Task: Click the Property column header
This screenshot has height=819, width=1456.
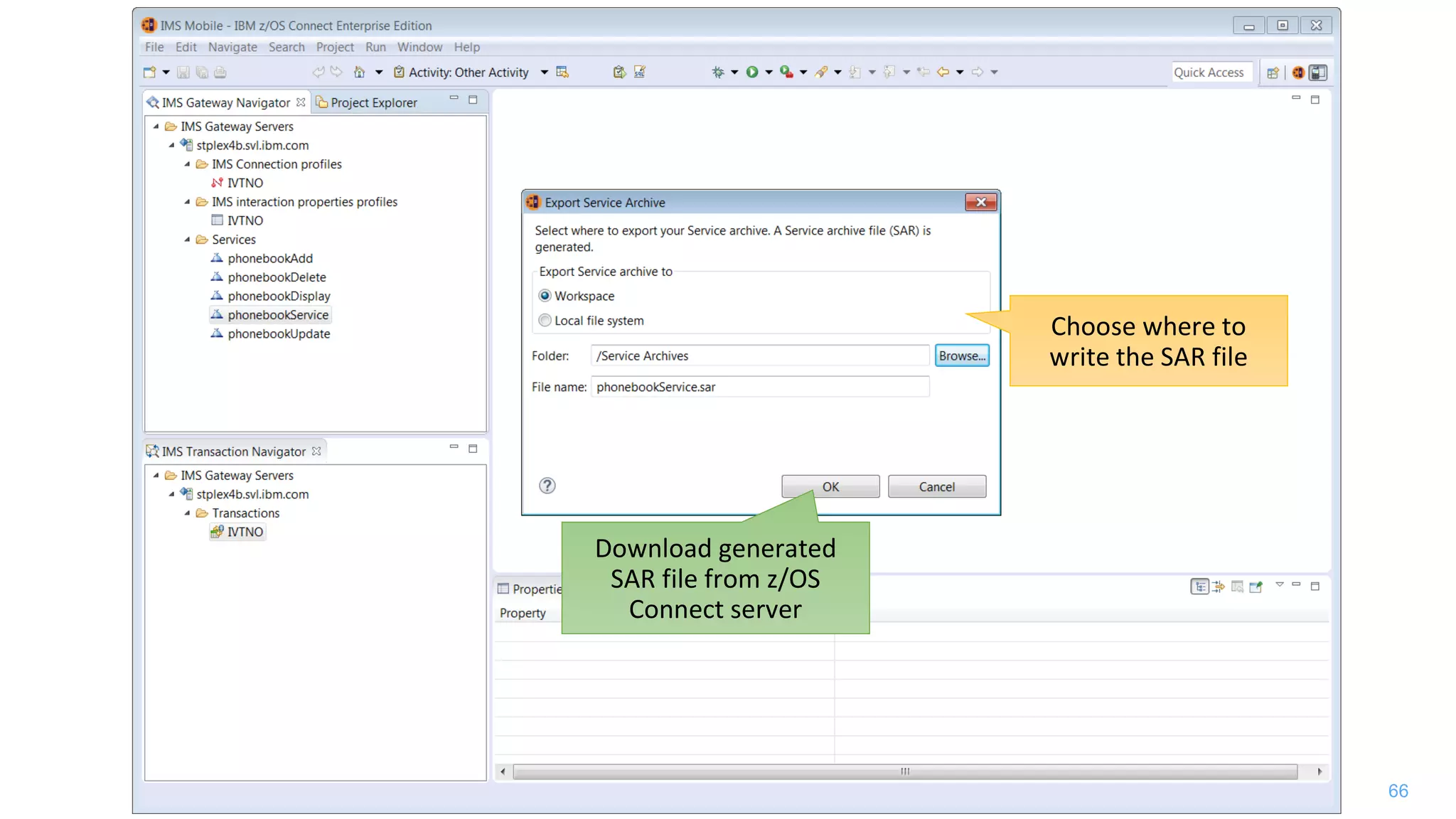Action: click(523, 613)
